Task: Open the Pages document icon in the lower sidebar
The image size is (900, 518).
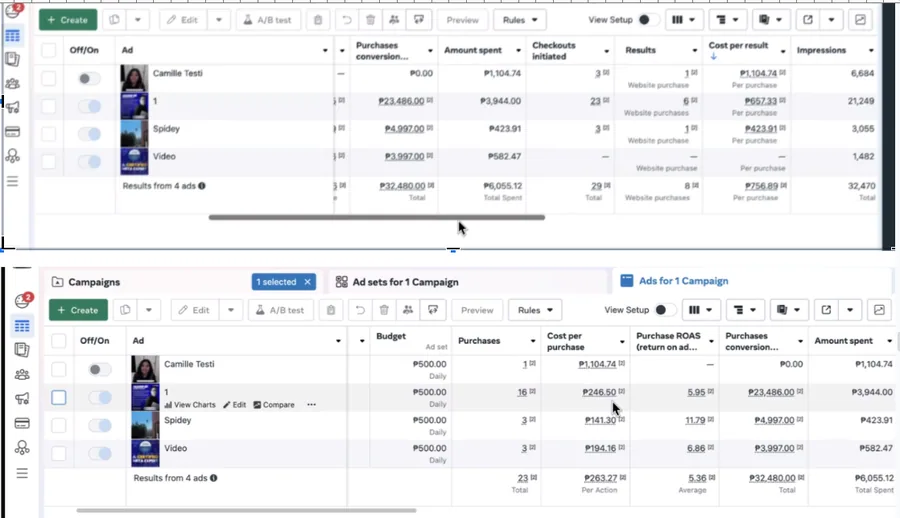Action: tap(22, 350)
